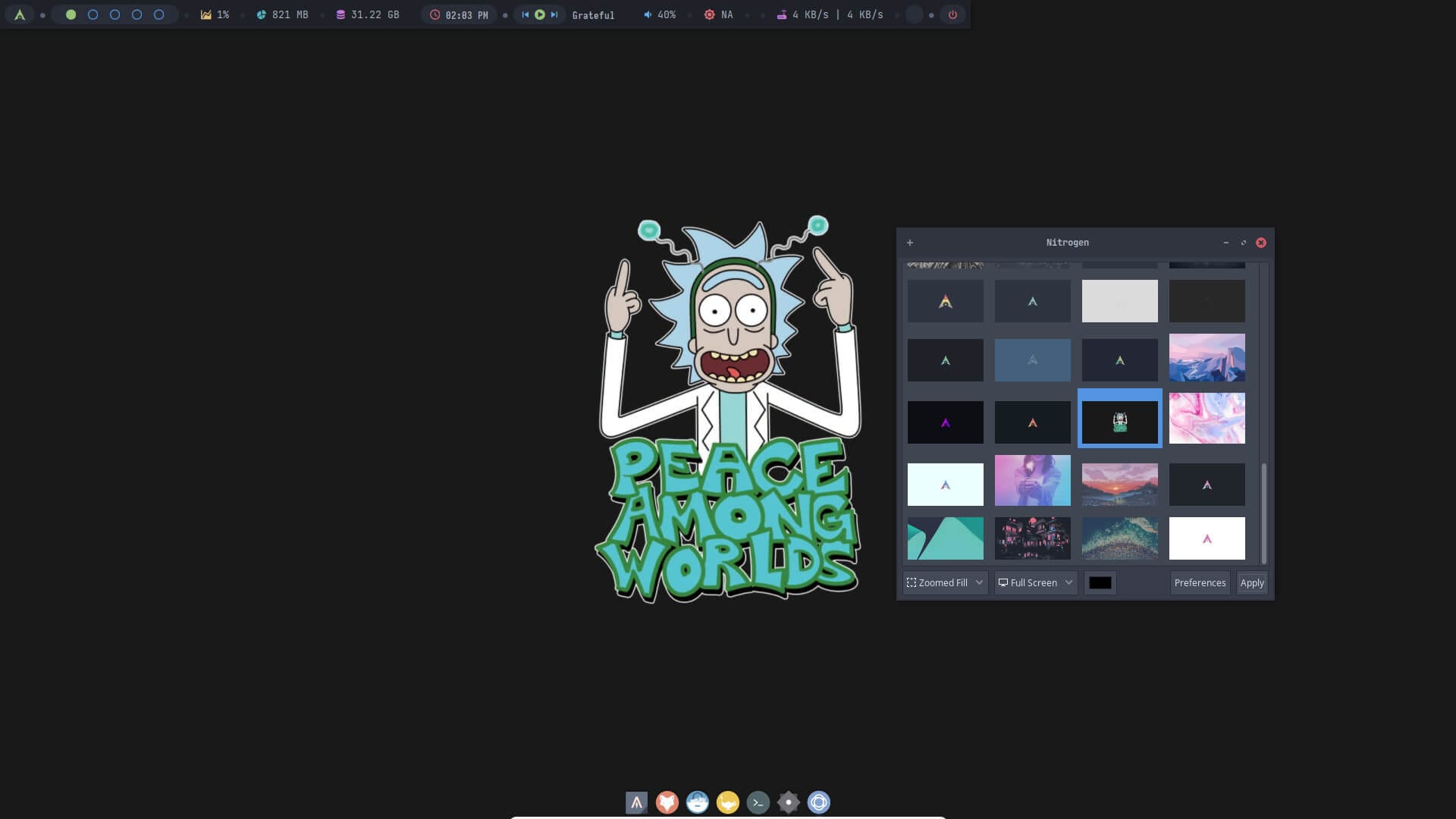Expand the Zoomed Fill mode dropdown
The width and height of the screenshot is (1456, 819).
(945, 582)
